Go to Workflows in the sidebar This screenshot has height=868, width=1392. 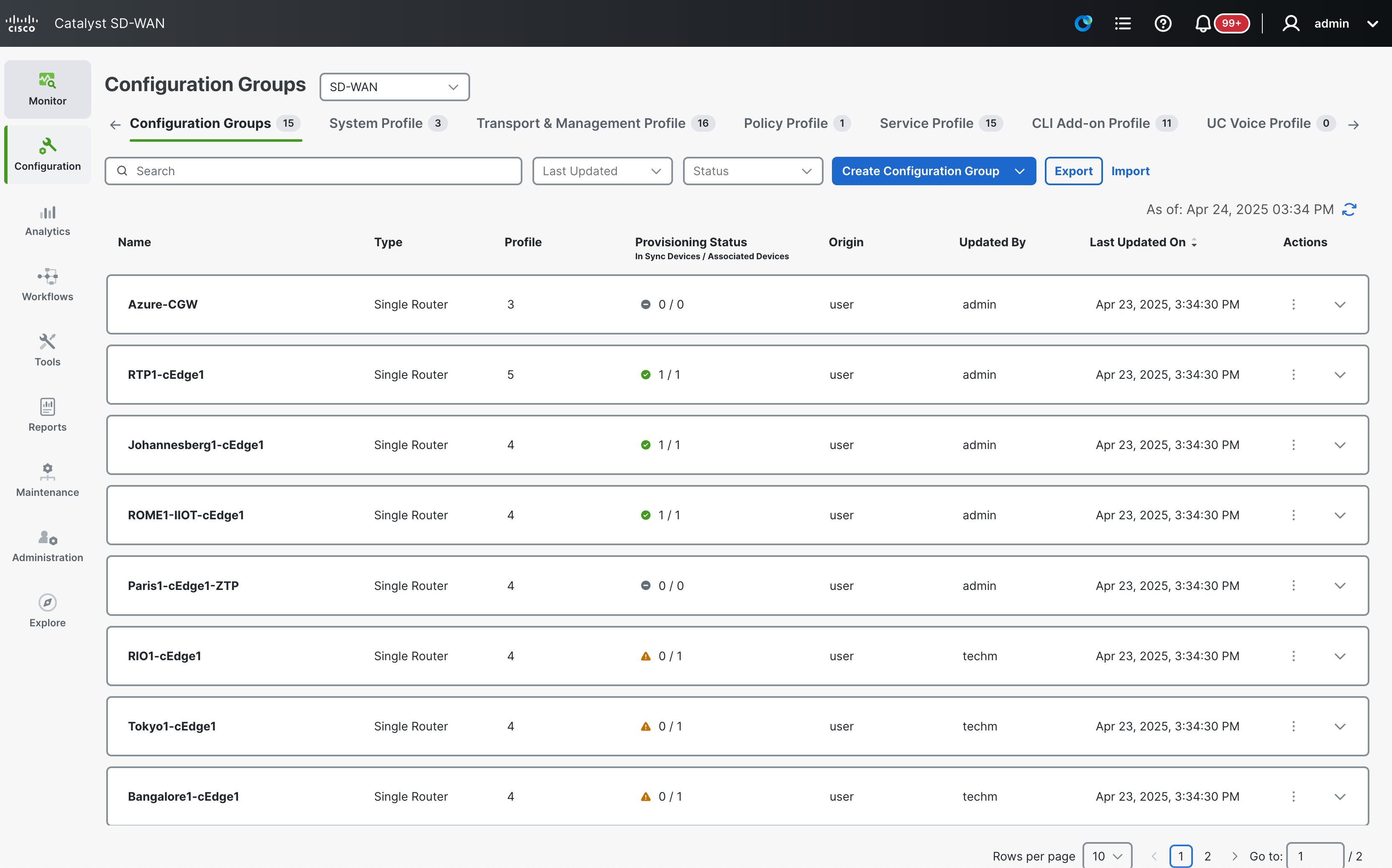pyautogui.click(x=48, y=285)
